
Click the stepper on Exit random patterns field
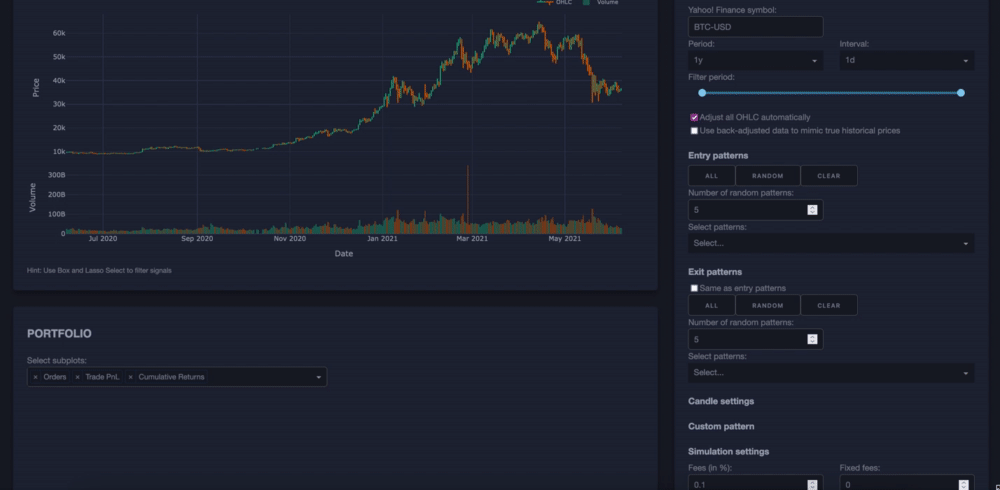coord(812,339)
